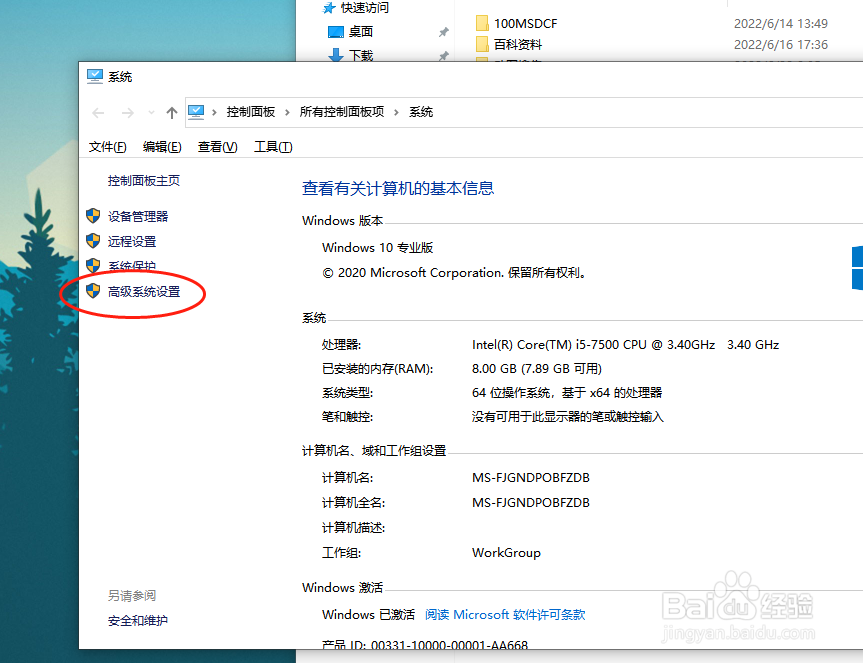Open 安全和维护 link
This screenshot has width=863, height=663.
point(138,621)
